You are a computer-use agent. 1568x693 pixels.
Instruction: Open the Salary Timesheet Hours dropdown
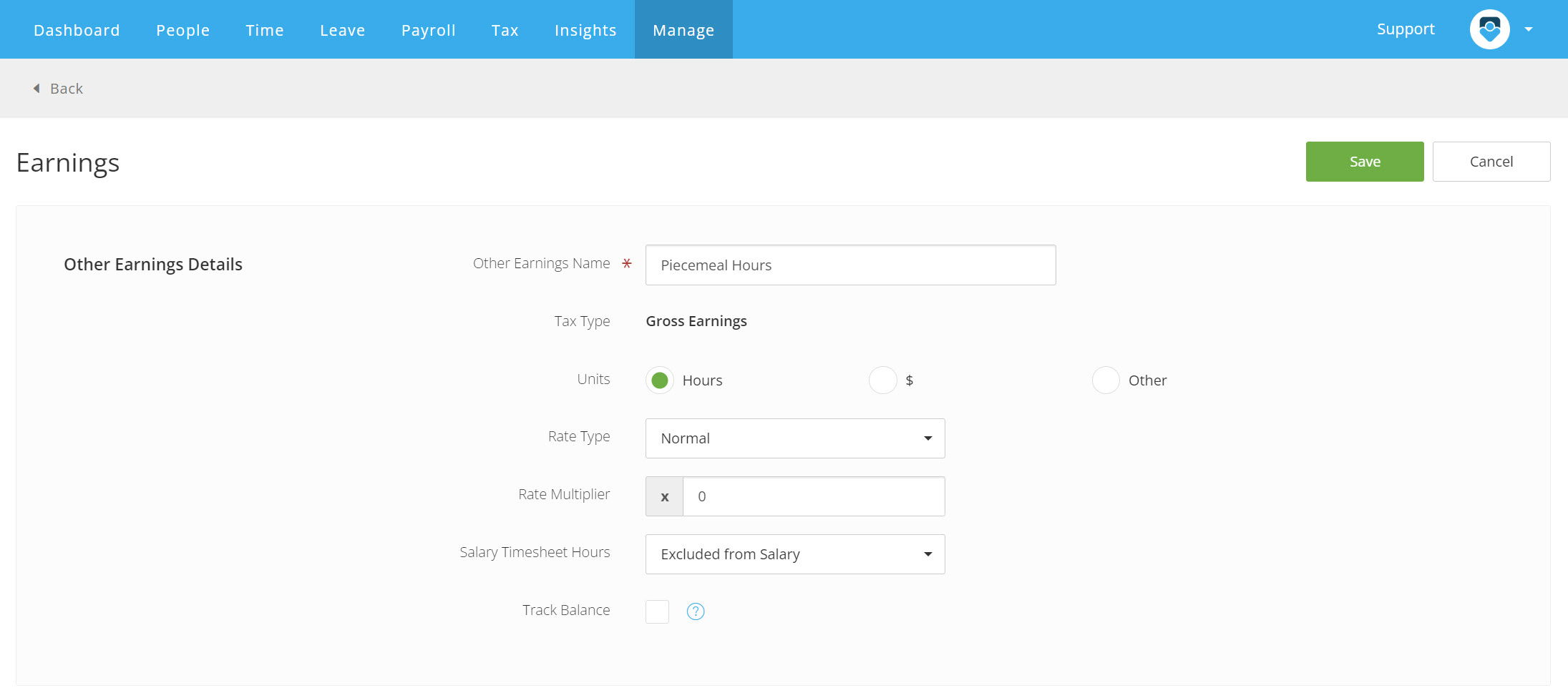(x=795, y=554)
